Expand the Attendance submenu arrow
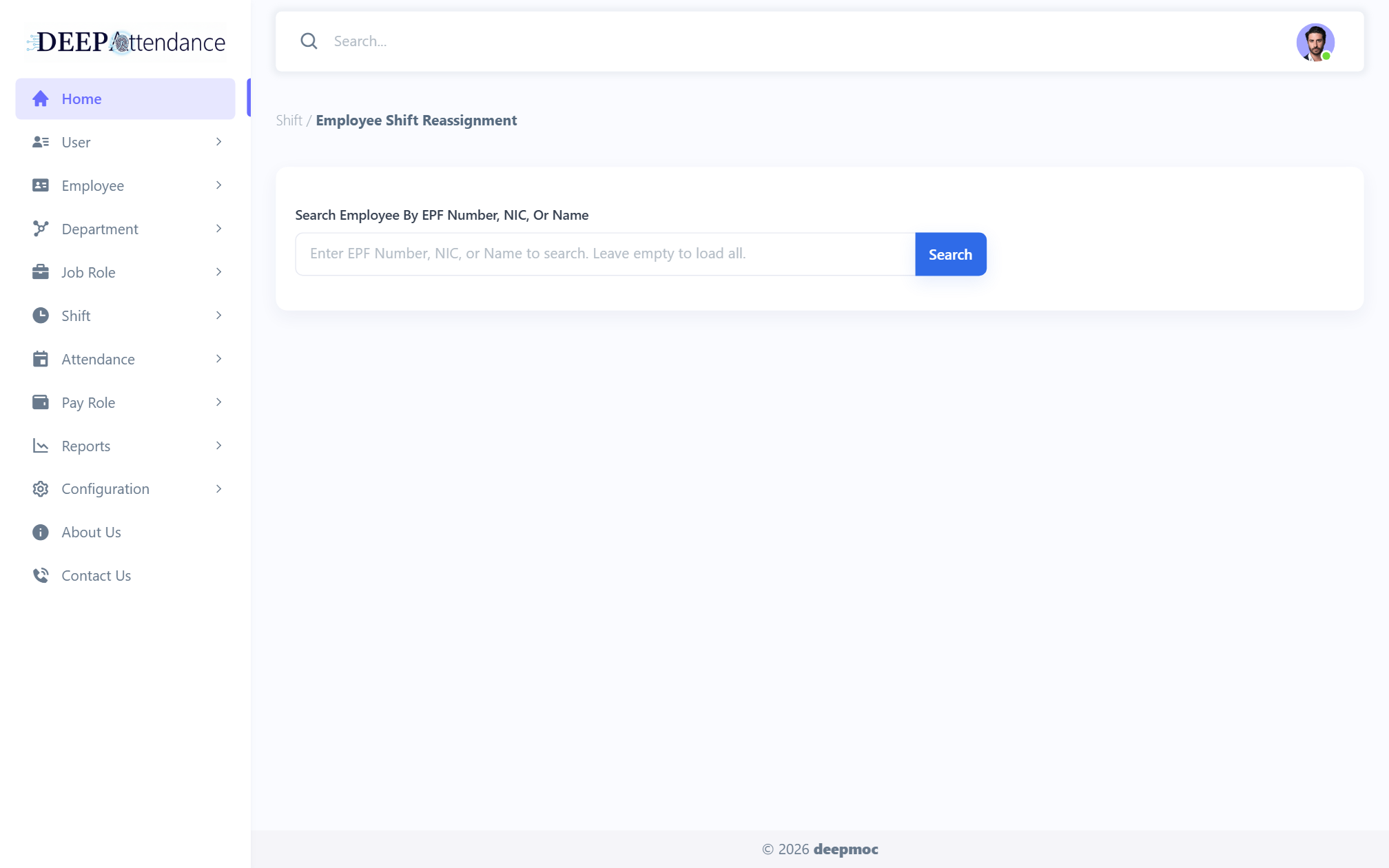This screenshot has height=868, width=1389. [218, 359]
